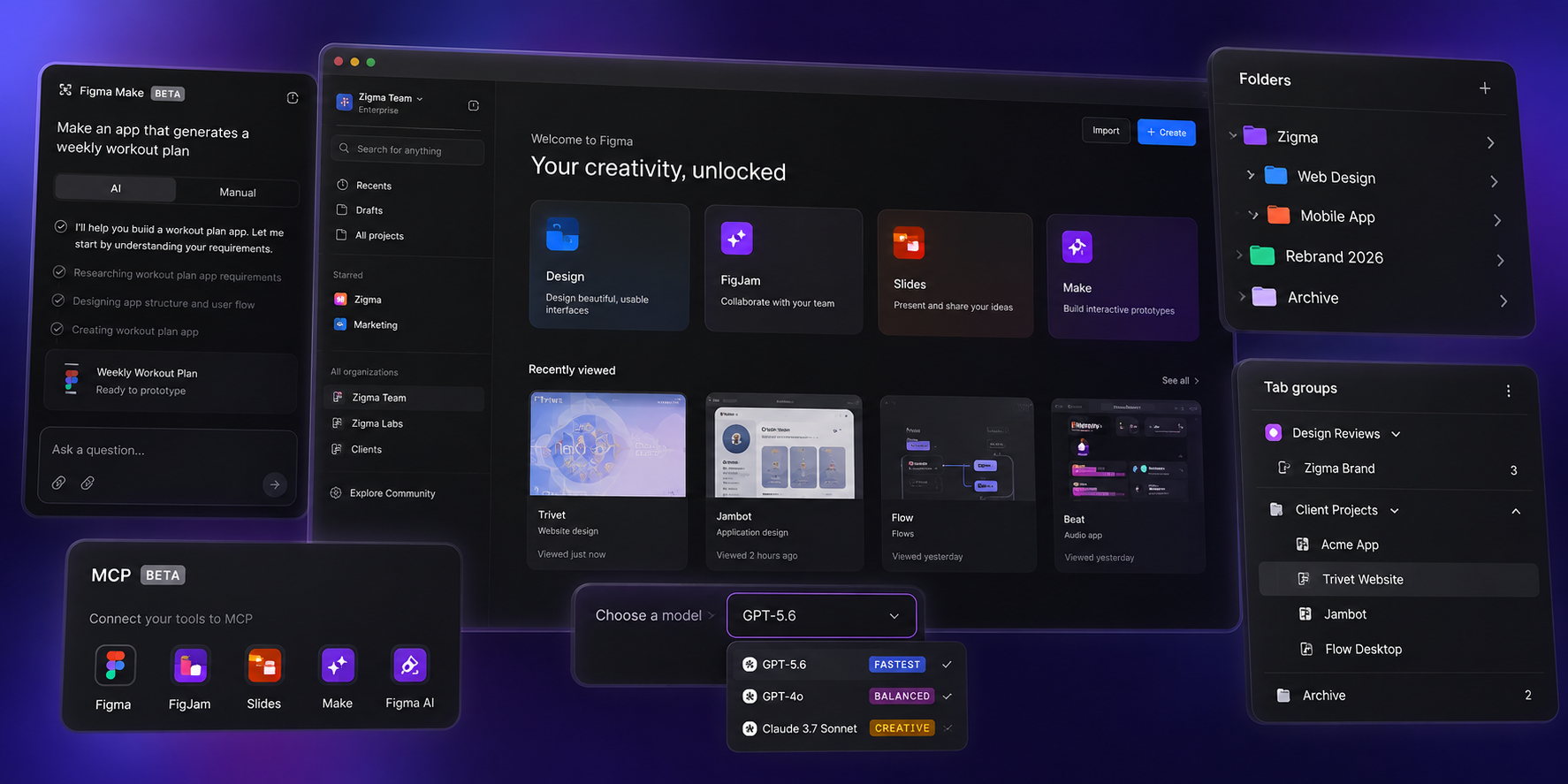Open the Trivet website design thumbnail

(x=607, y=445)
